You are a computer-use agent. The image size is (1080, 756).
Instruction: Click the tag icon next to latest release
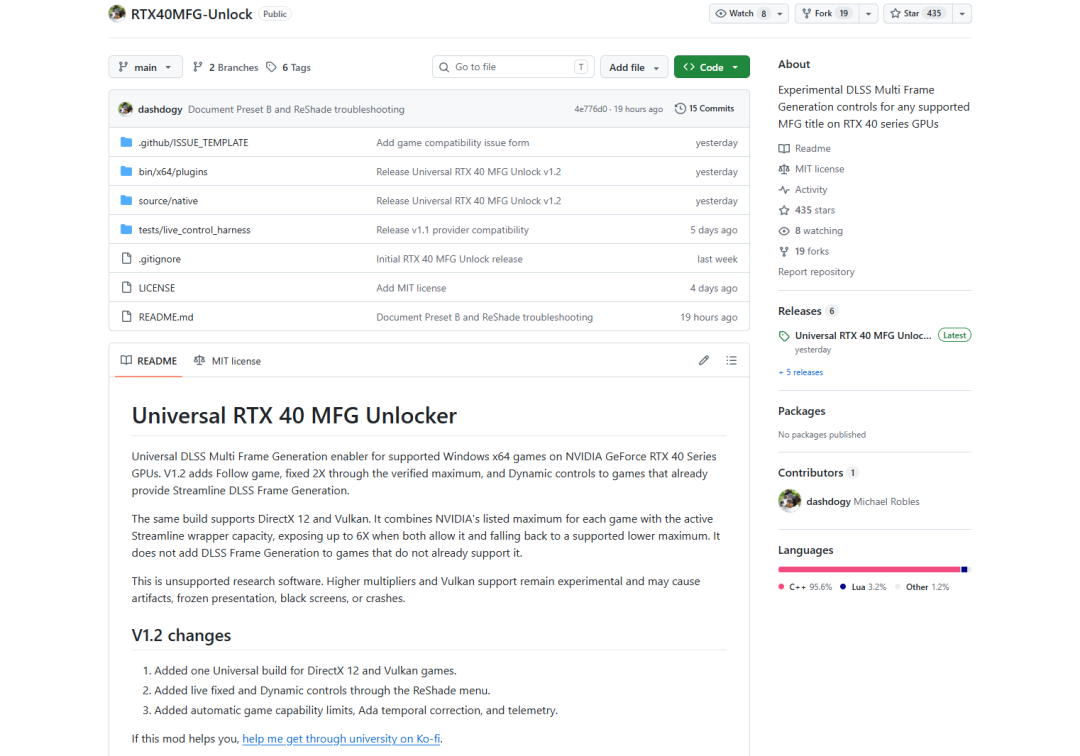pos(784,336)
